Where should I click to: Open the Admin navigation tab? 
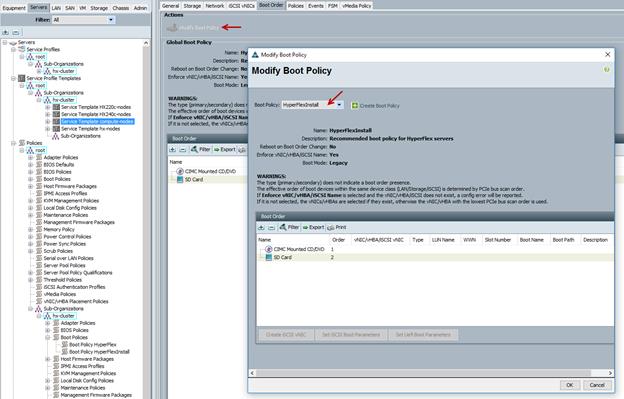coord(140,8)
